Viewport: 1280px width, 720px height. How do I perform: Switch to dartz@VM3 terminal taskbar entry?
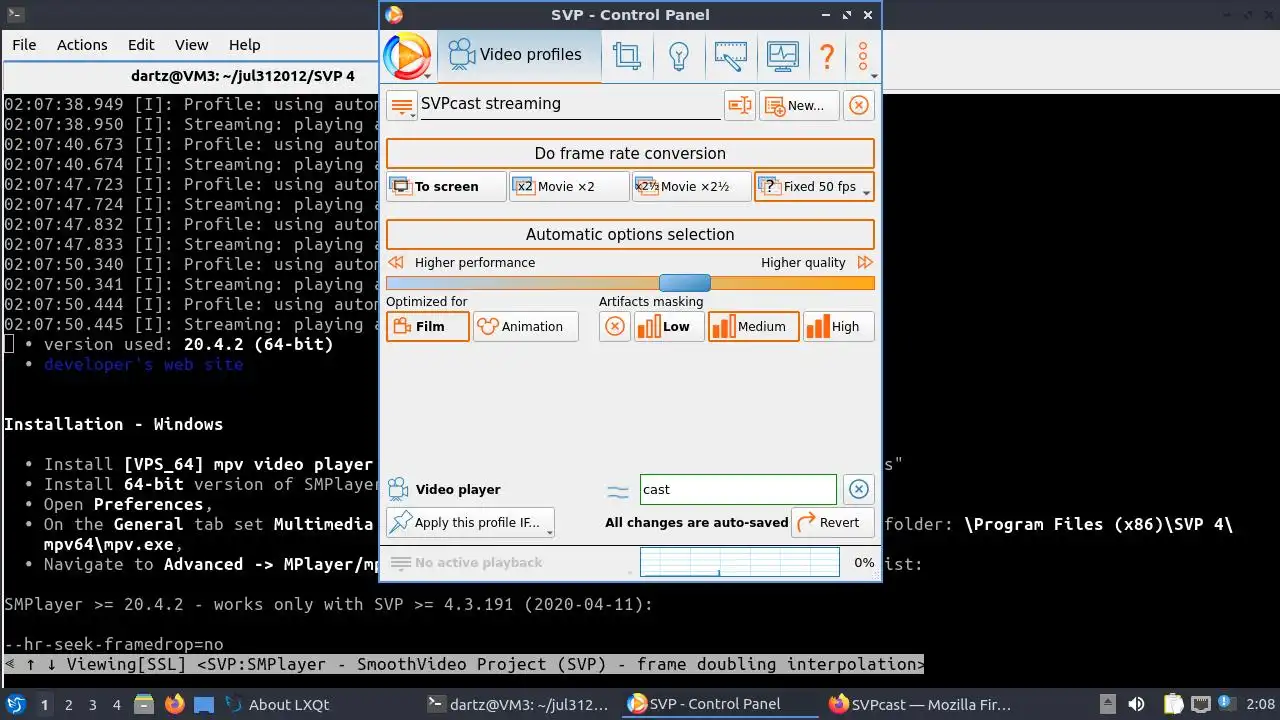click(518, 704)
